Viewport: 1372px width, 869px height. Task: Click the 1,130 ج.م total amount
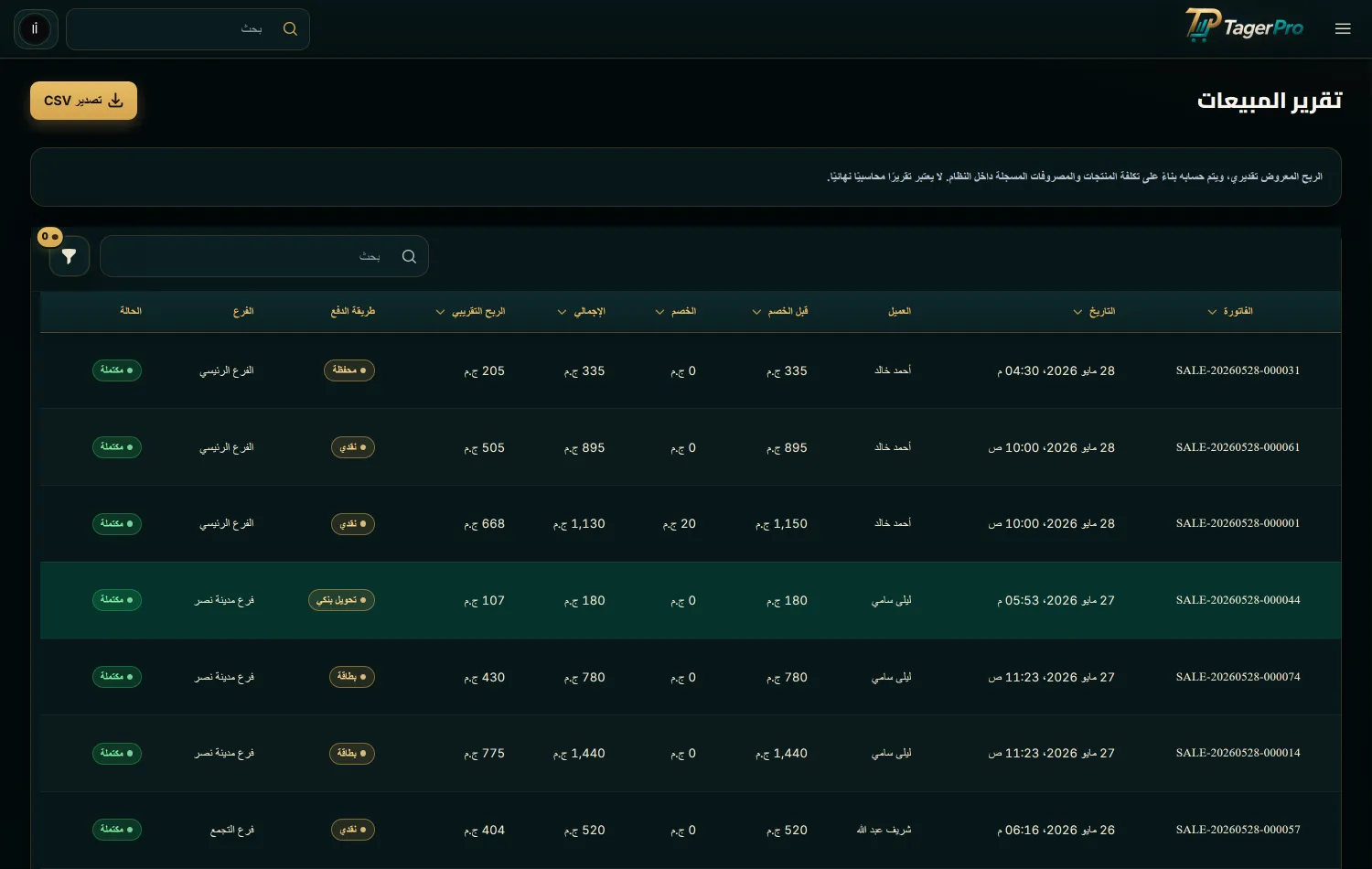click(x=579, y=524)
